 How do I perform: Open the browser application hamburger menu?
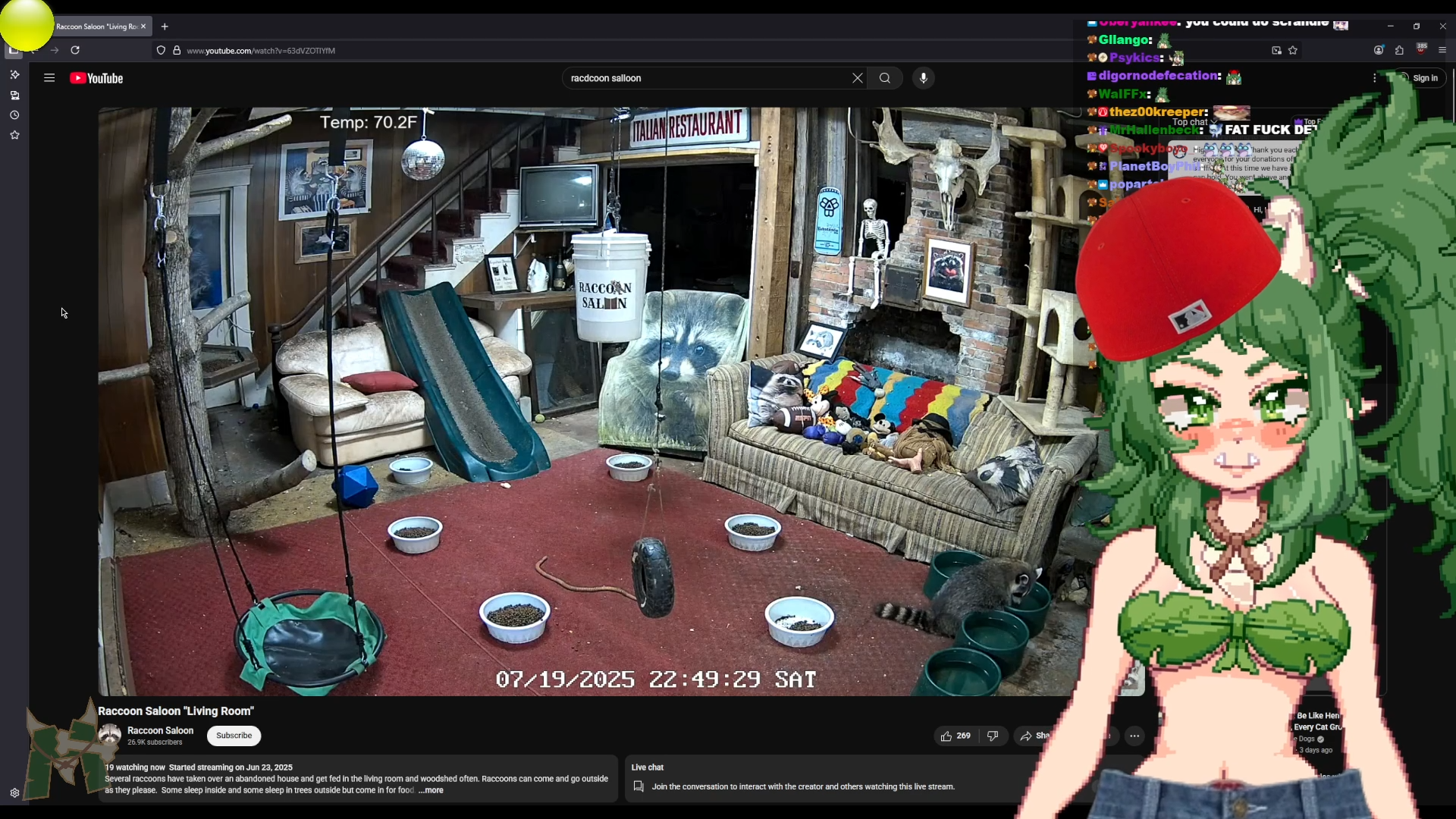coord(1442,50)
